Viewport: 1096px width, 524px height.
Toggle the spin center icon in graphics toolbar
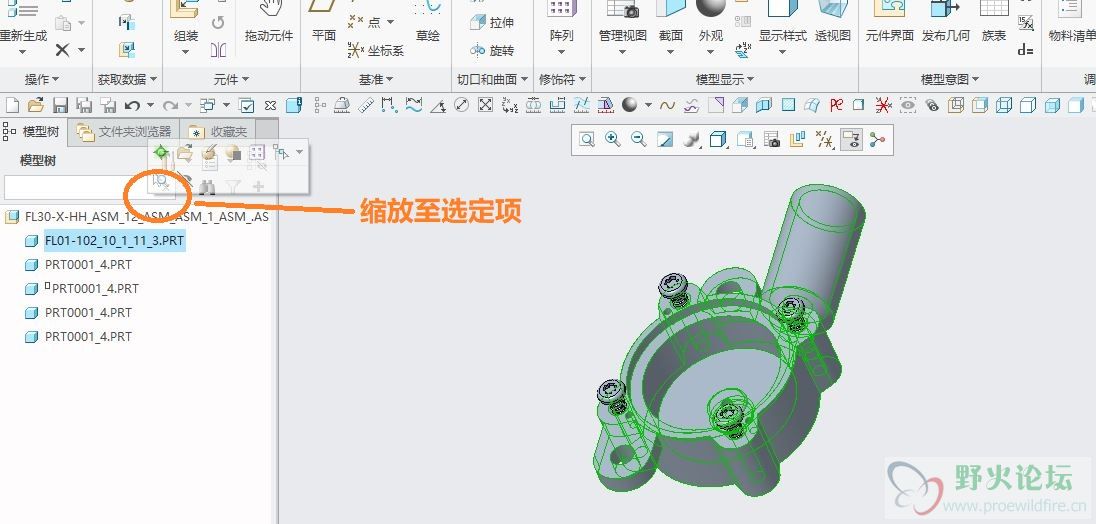click(x=877, y=140)
